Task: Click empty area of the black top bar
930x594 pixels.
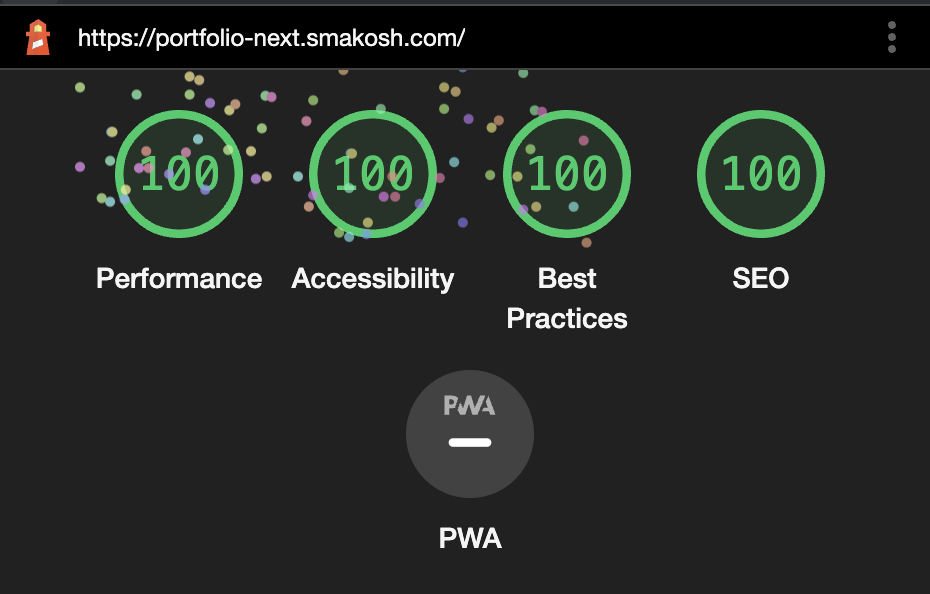Action: [x=680, y=38]
